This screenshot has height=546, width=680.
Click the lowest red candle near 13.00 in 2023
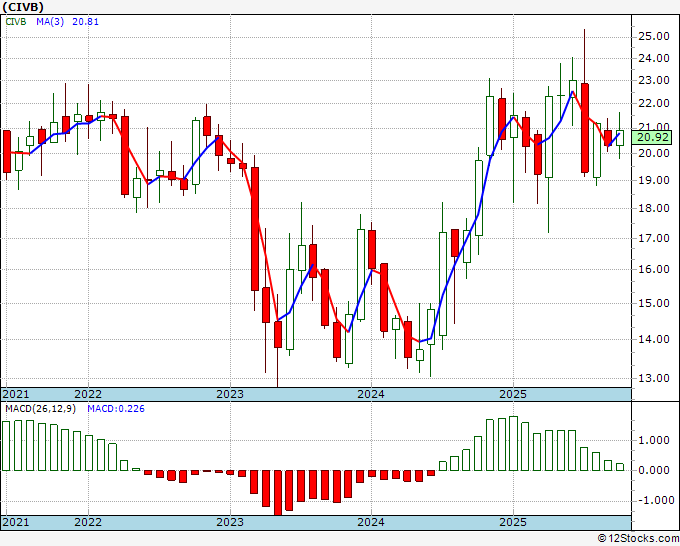[278, 334]
